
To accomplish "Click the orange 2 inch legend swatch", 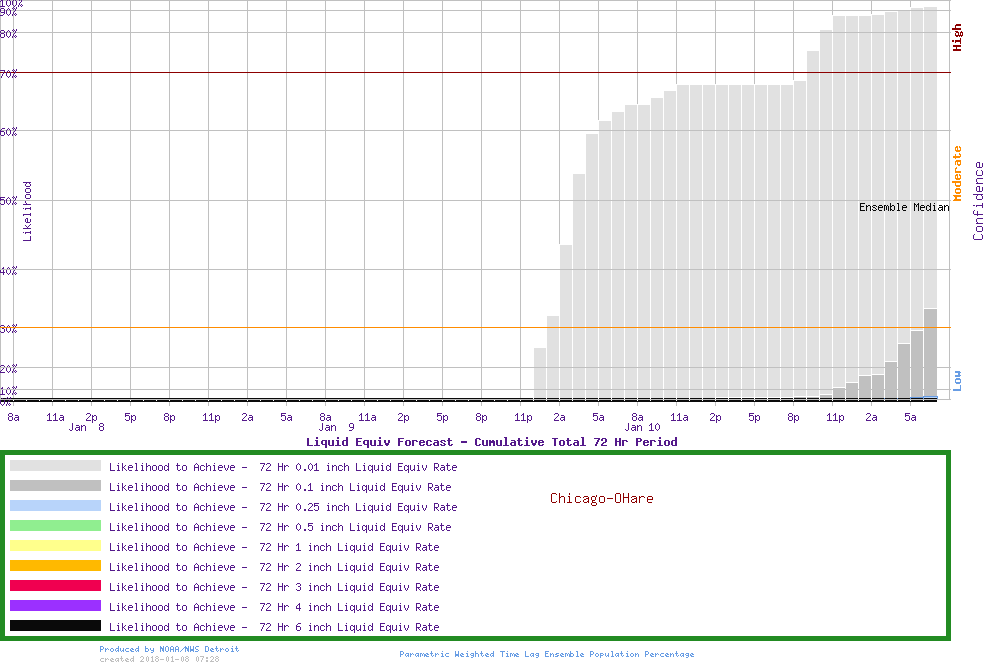I will coord(55,566).
